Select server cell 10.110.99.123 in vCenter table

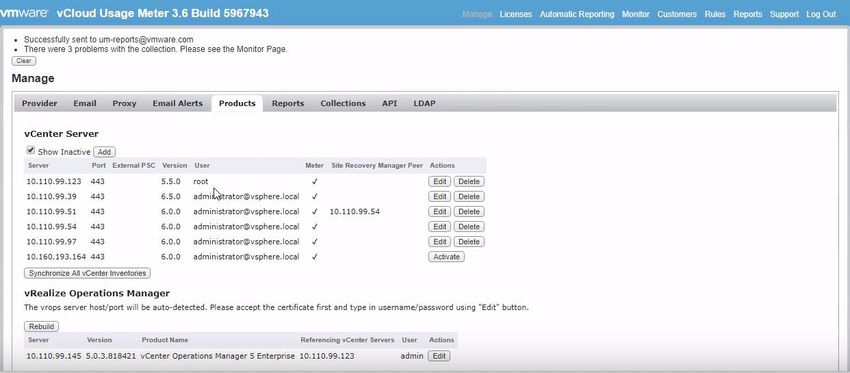tap(54, 182)
